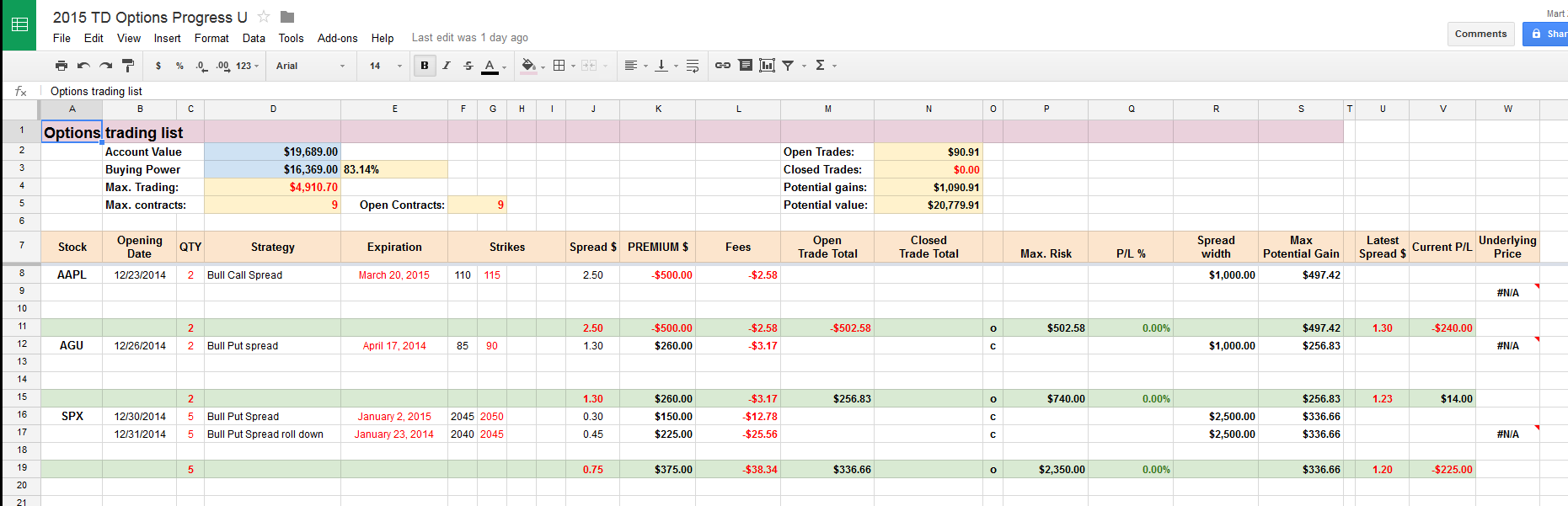Click the blue Share button
Screen dimensions: 1568x506
pyautogui.click(x=1546, y=34)
